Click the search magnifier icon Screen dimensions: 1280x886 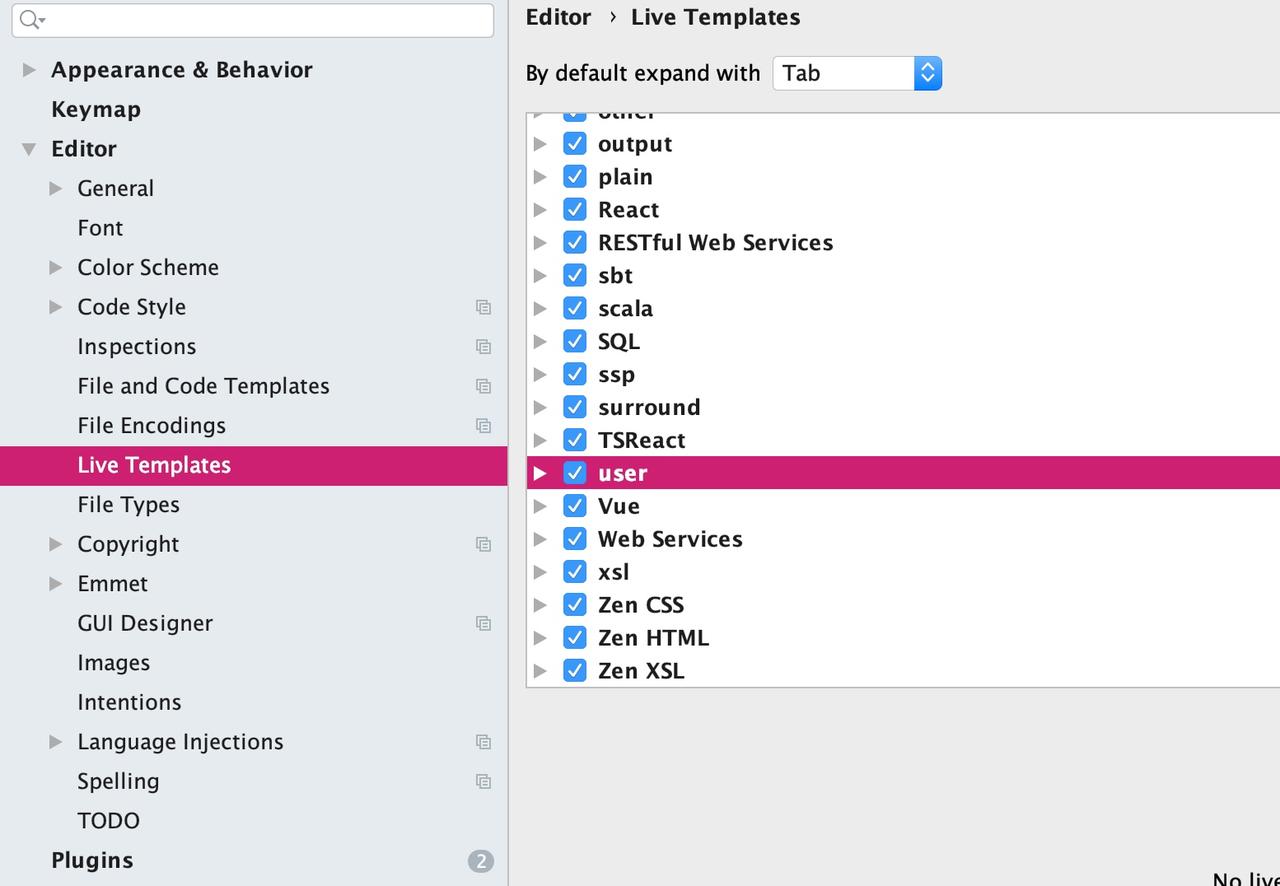point(30,20)
